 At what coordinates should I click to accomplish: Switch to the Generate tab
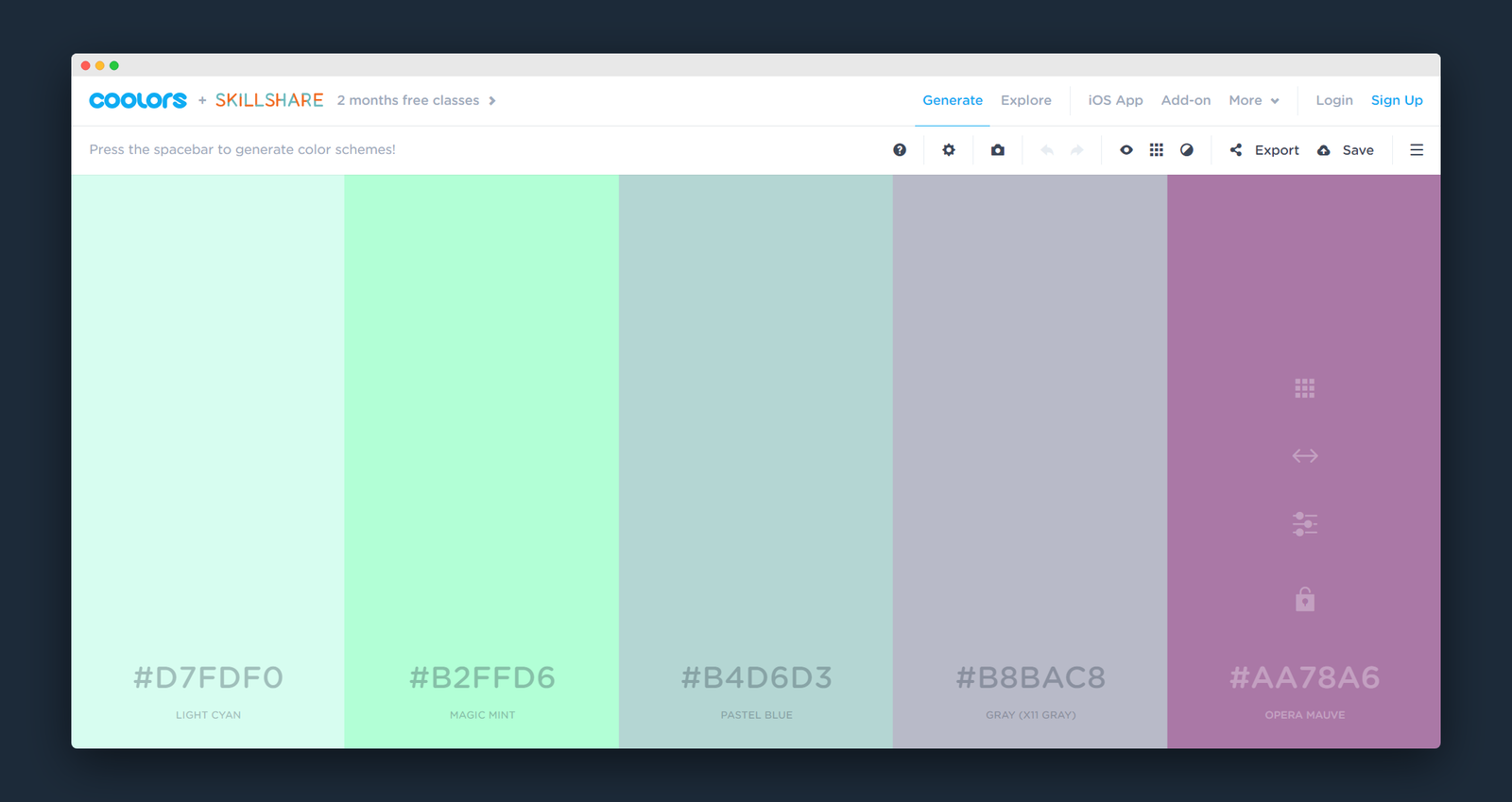(x=953, y=100)
